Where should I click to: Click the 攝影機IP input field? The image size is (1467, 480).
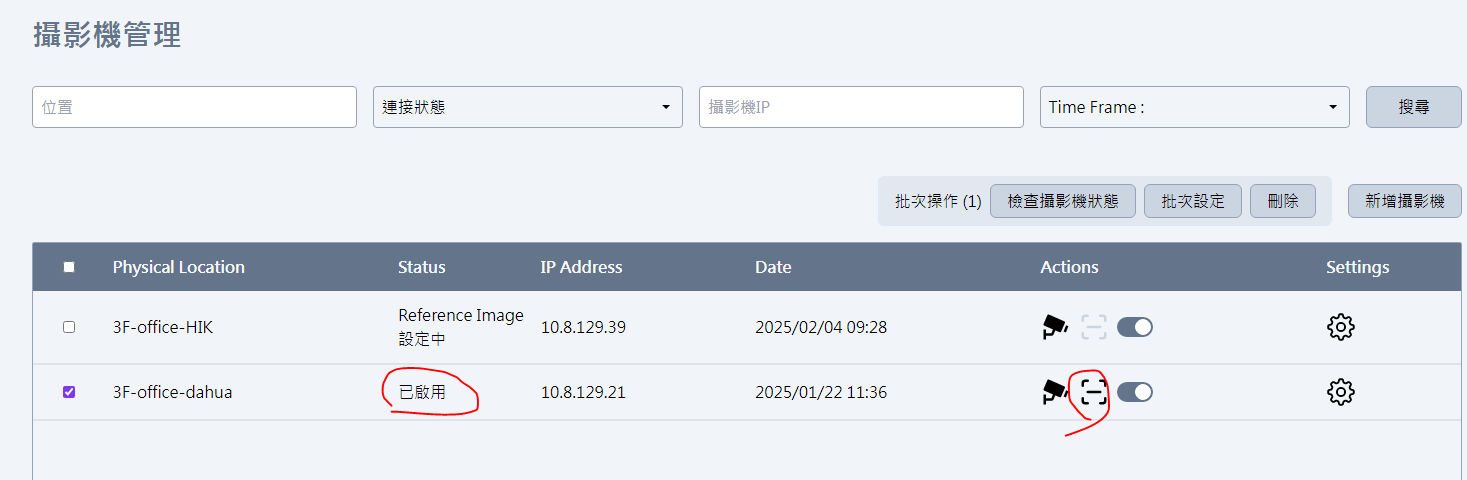[x=860, y=107]
